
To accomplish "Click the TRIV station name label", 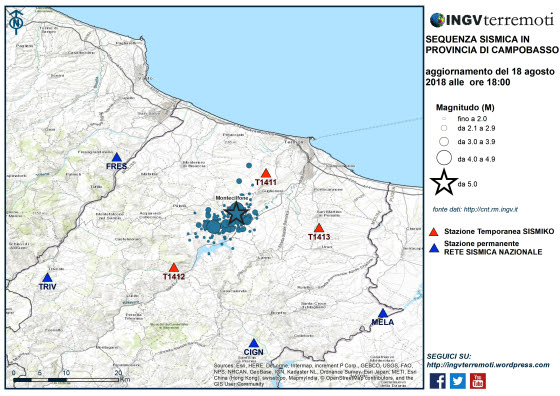I will click(x=48, y=286).
